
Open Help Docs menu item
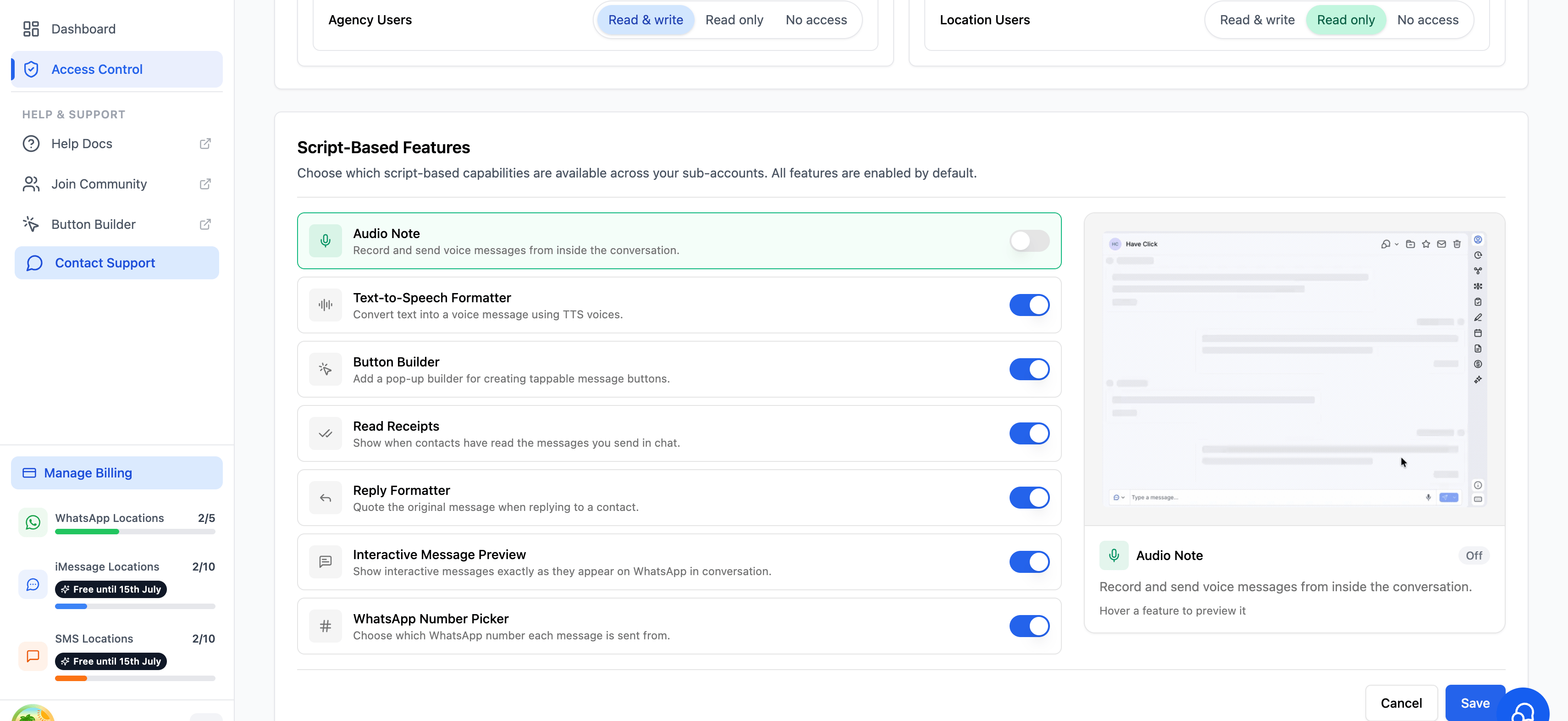tap(117, 144)
